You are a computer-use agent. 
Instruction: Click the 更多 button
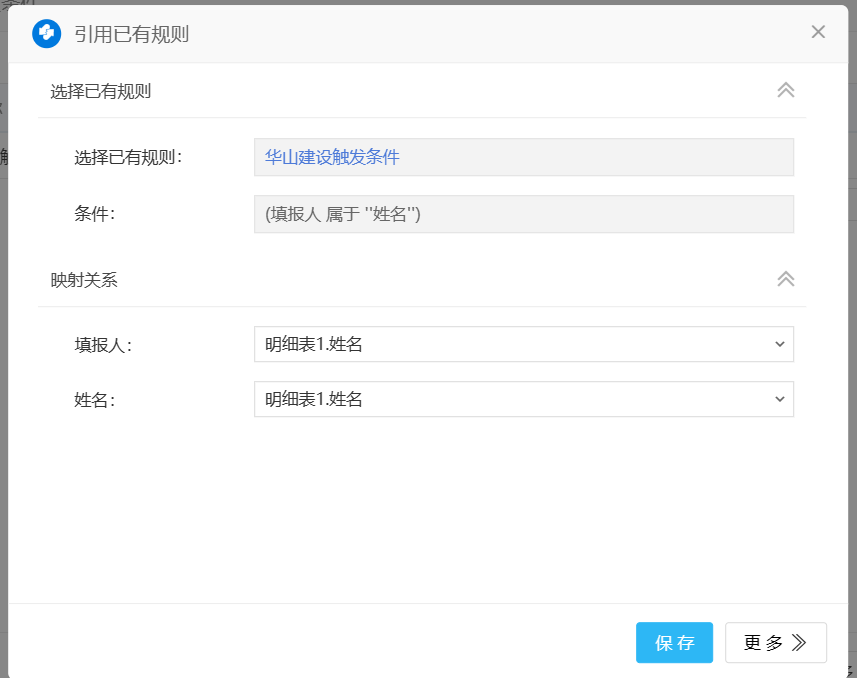coord(775,643)
